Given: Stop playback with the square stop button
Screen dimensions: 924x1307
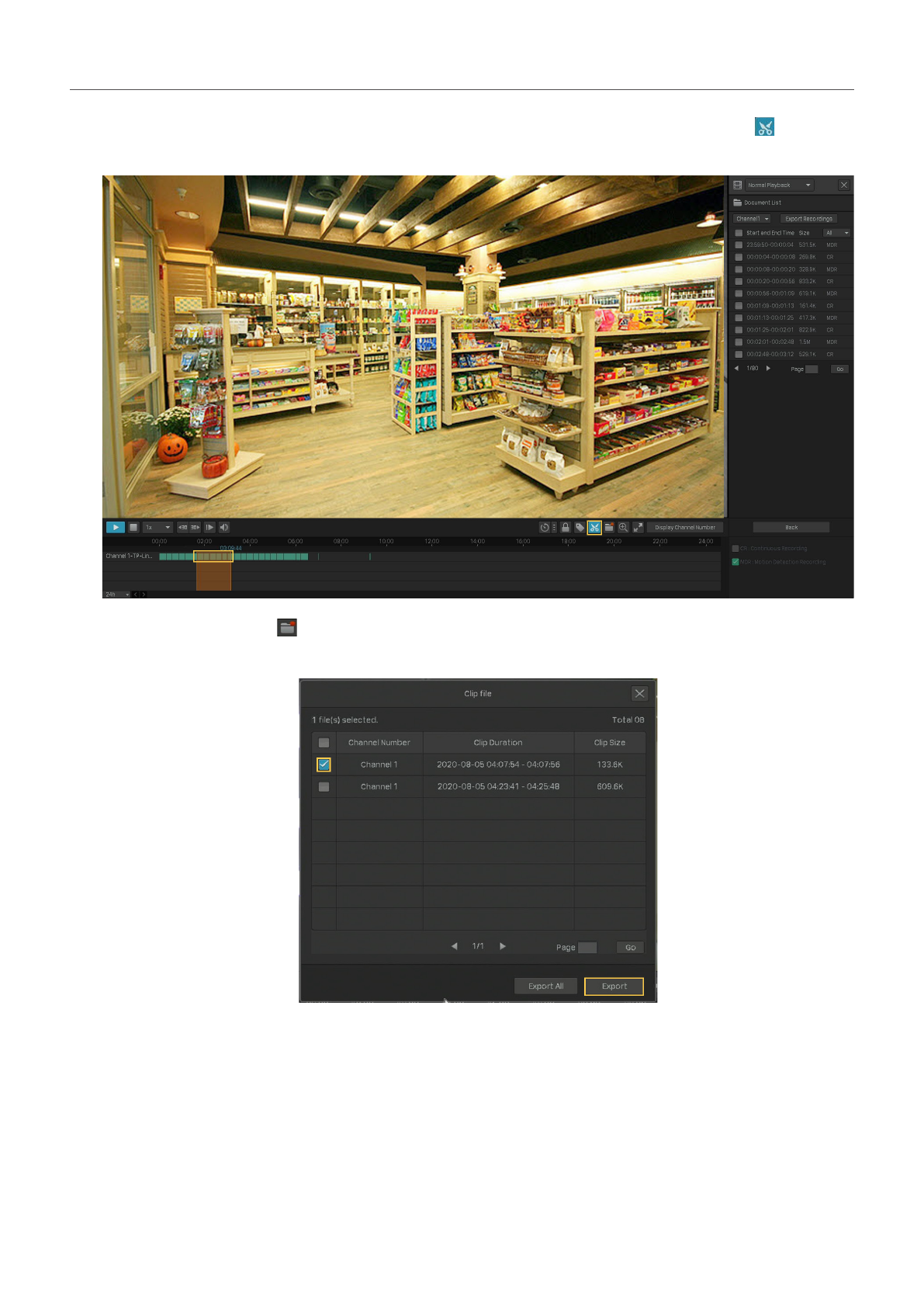Looking at the screenshot, I should point(133,527).
